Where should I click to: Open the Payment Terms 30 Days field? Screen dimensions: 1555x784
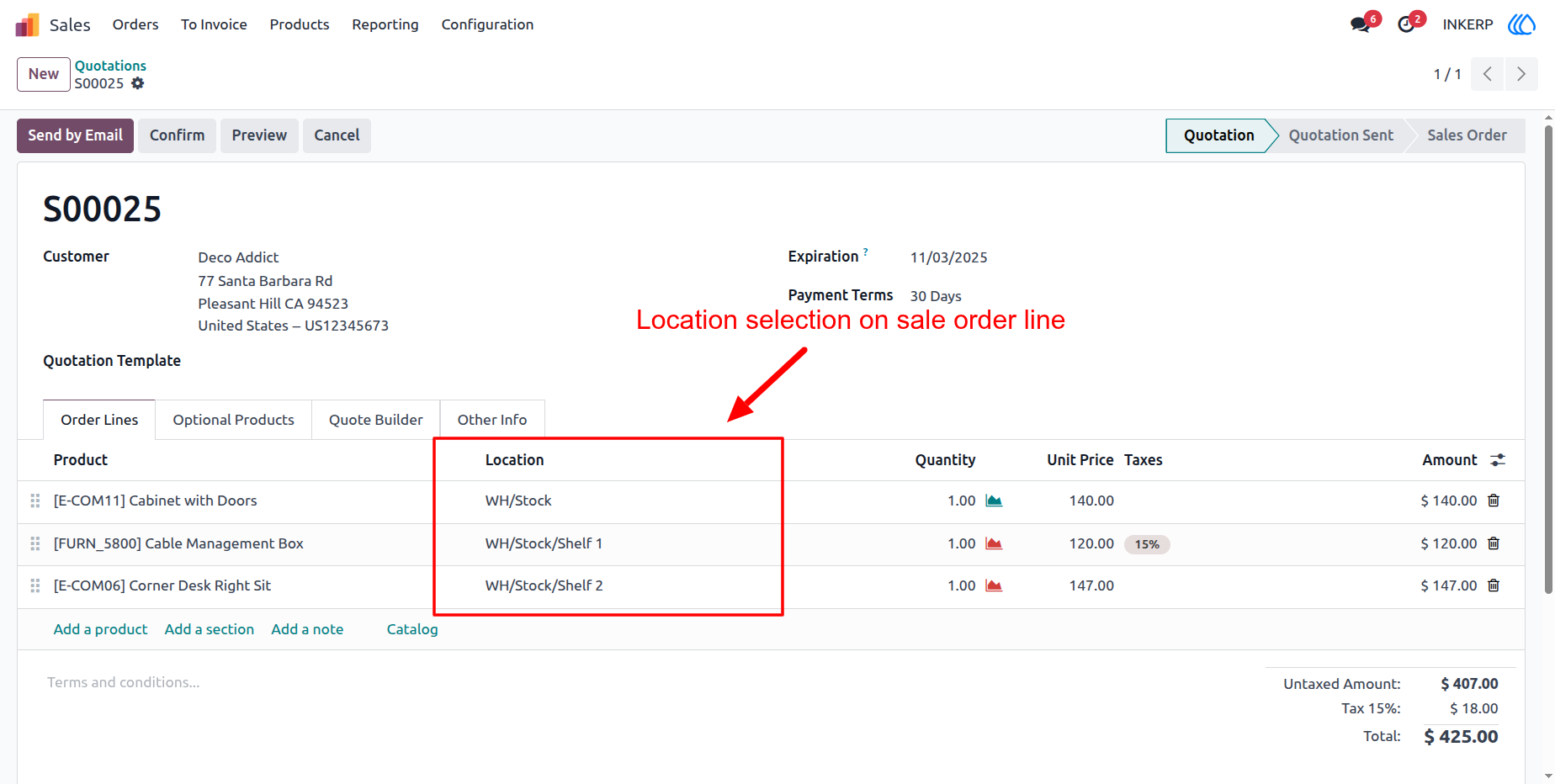[x=936, y=296]
